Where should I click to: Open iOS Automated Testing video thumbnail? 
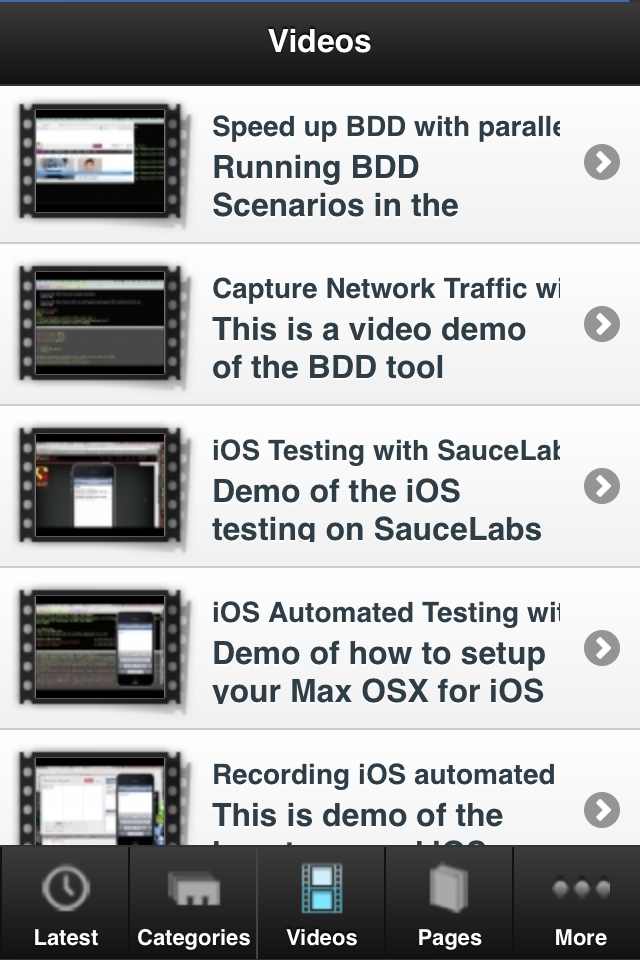click(x=100, y=647)
